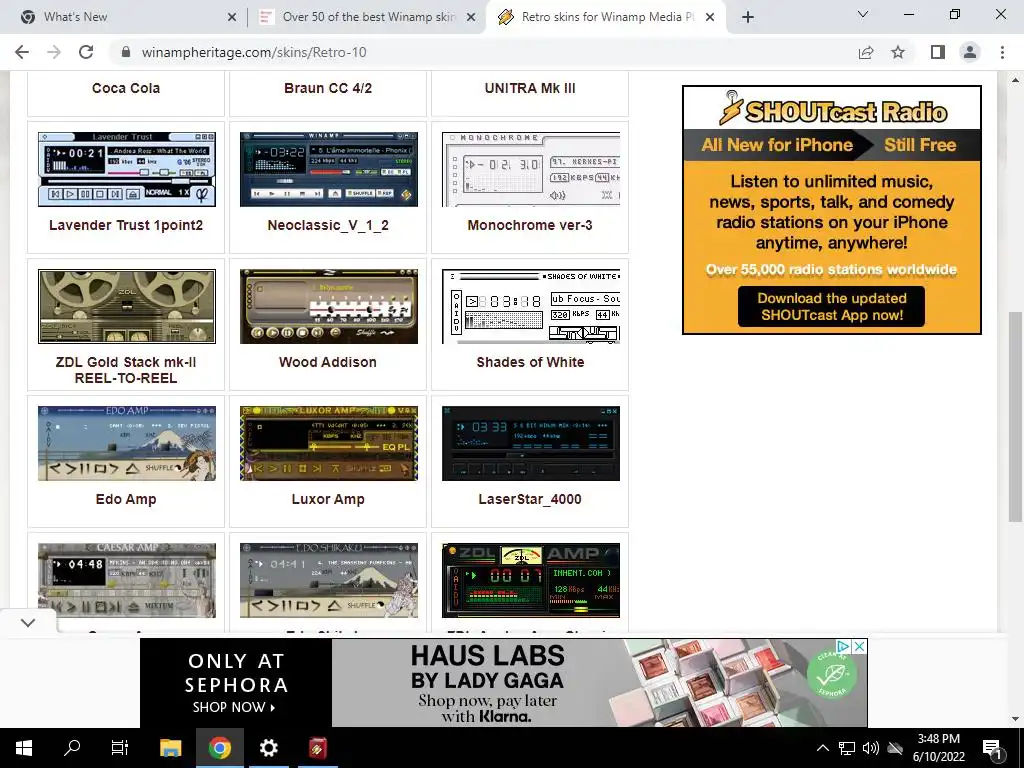This screenshot has width=1024, height=768.
Task: Open Wood Addison skin thumbnail
Action: 328,306
